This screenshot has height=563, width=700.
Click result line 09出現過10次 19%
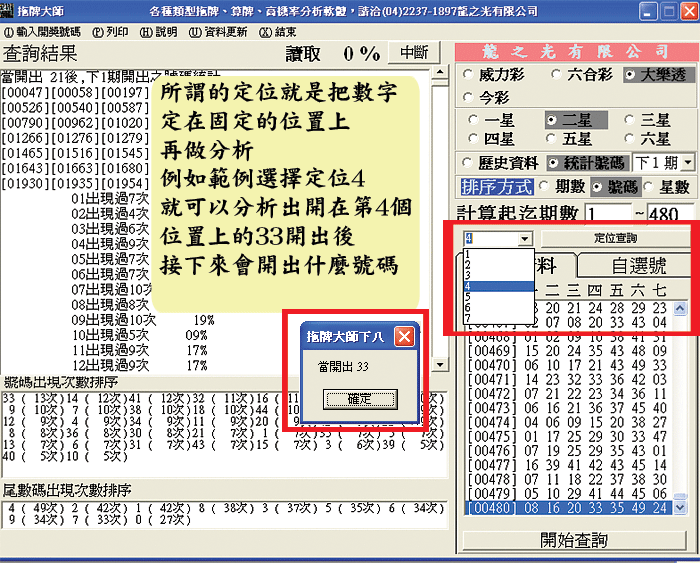(x=143, y=320)
